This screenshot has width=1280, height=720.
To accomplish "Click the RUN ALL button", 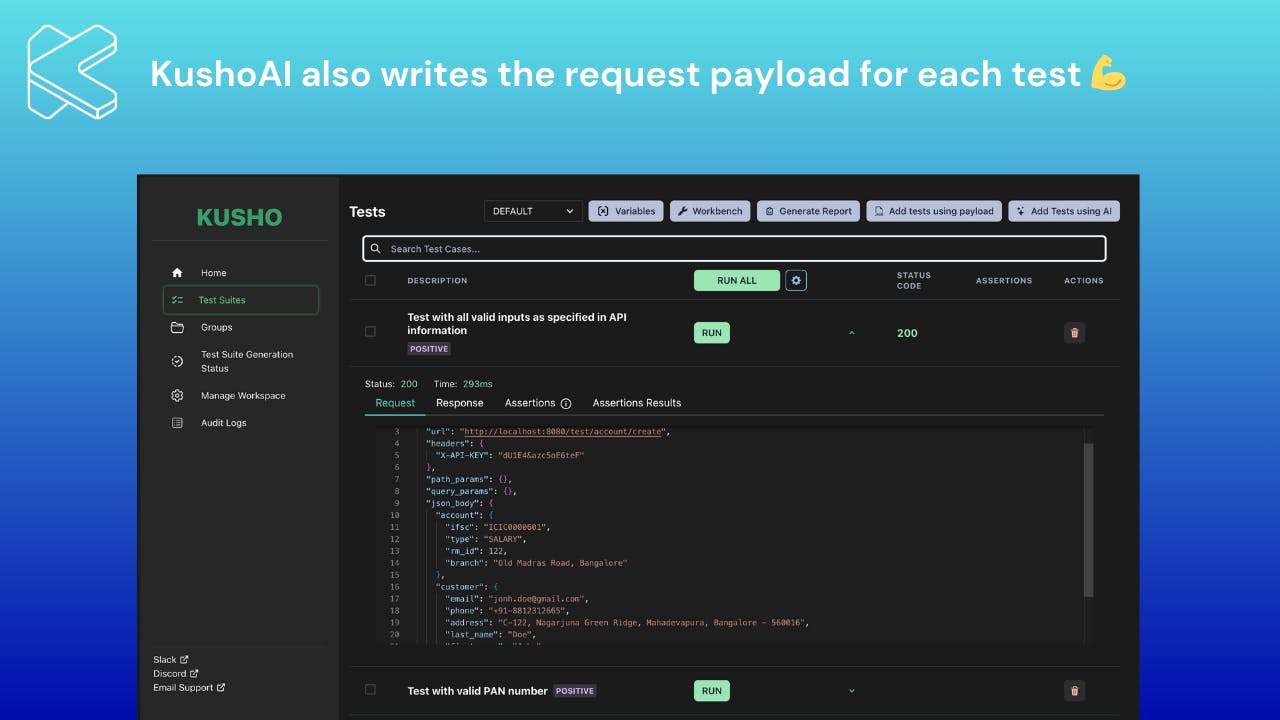I will (x=737, y=281).
